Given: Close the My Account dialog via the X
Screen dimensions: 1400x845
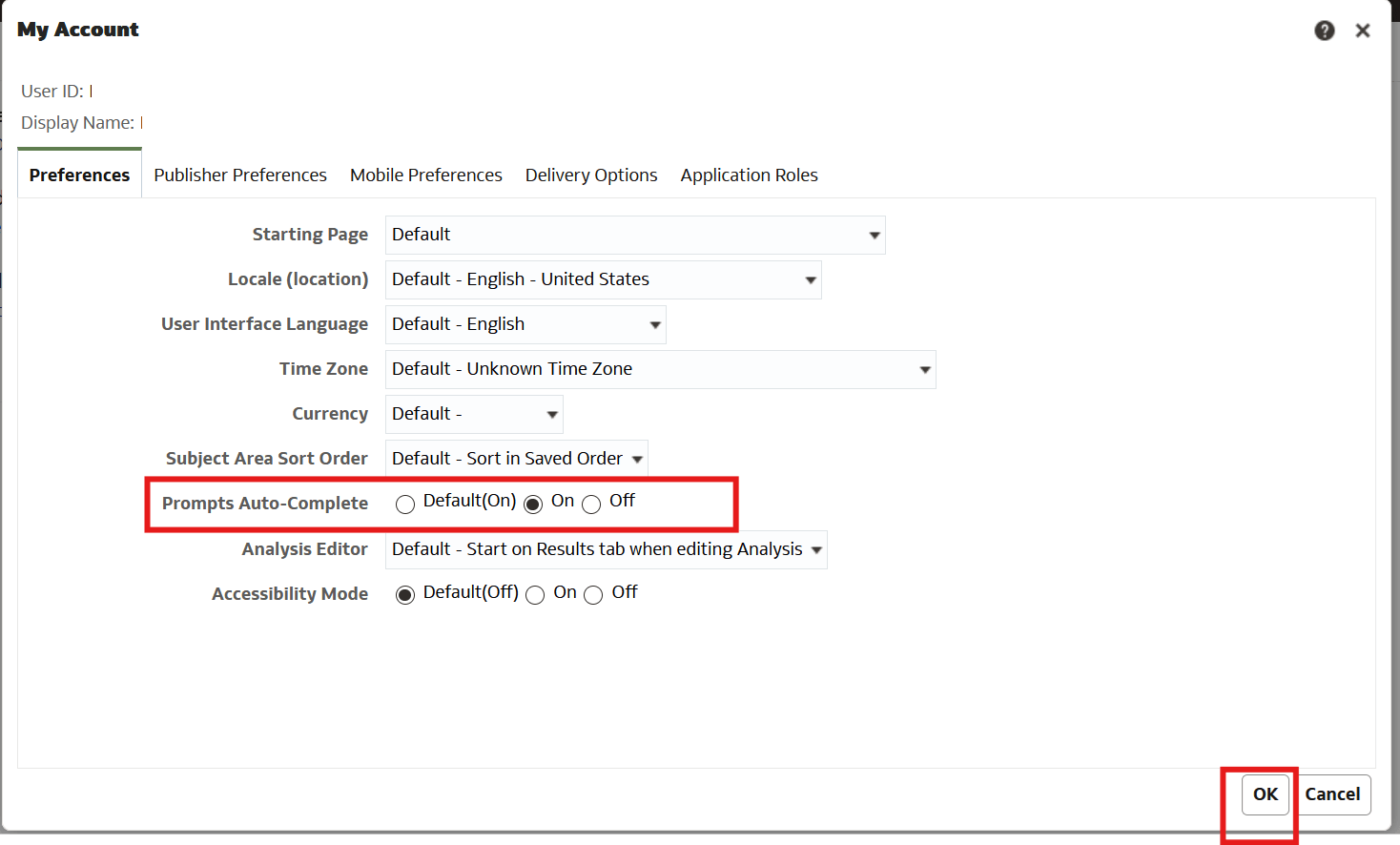Looking at the screenshot, I should pos(1363,30).
